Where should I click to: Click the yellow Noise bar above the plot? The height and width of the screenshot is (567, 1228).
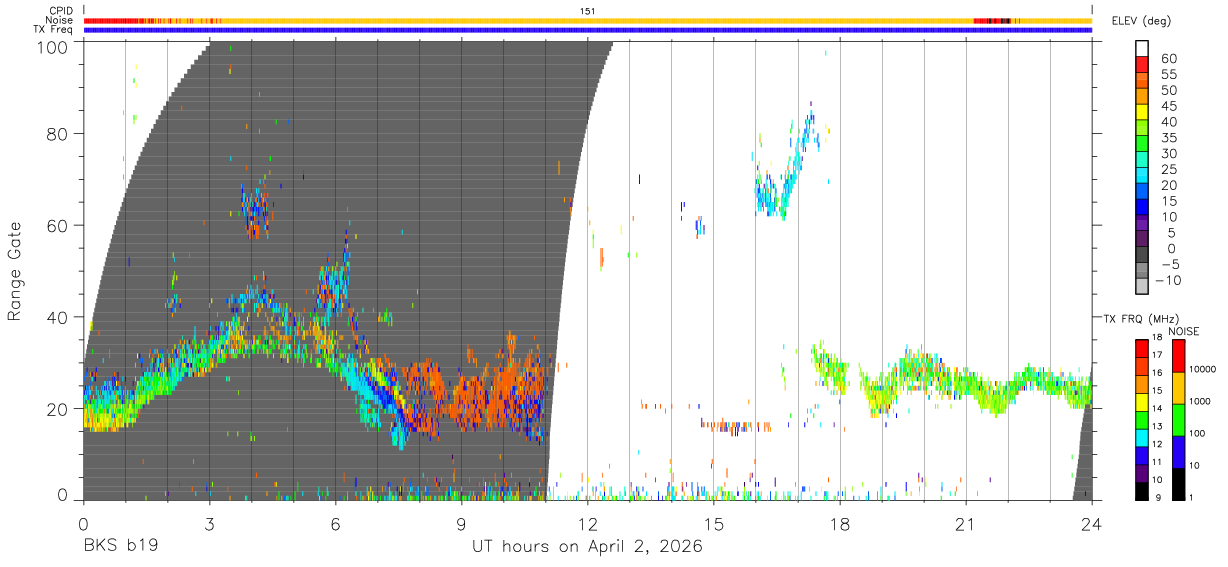[x=588, y=20]
